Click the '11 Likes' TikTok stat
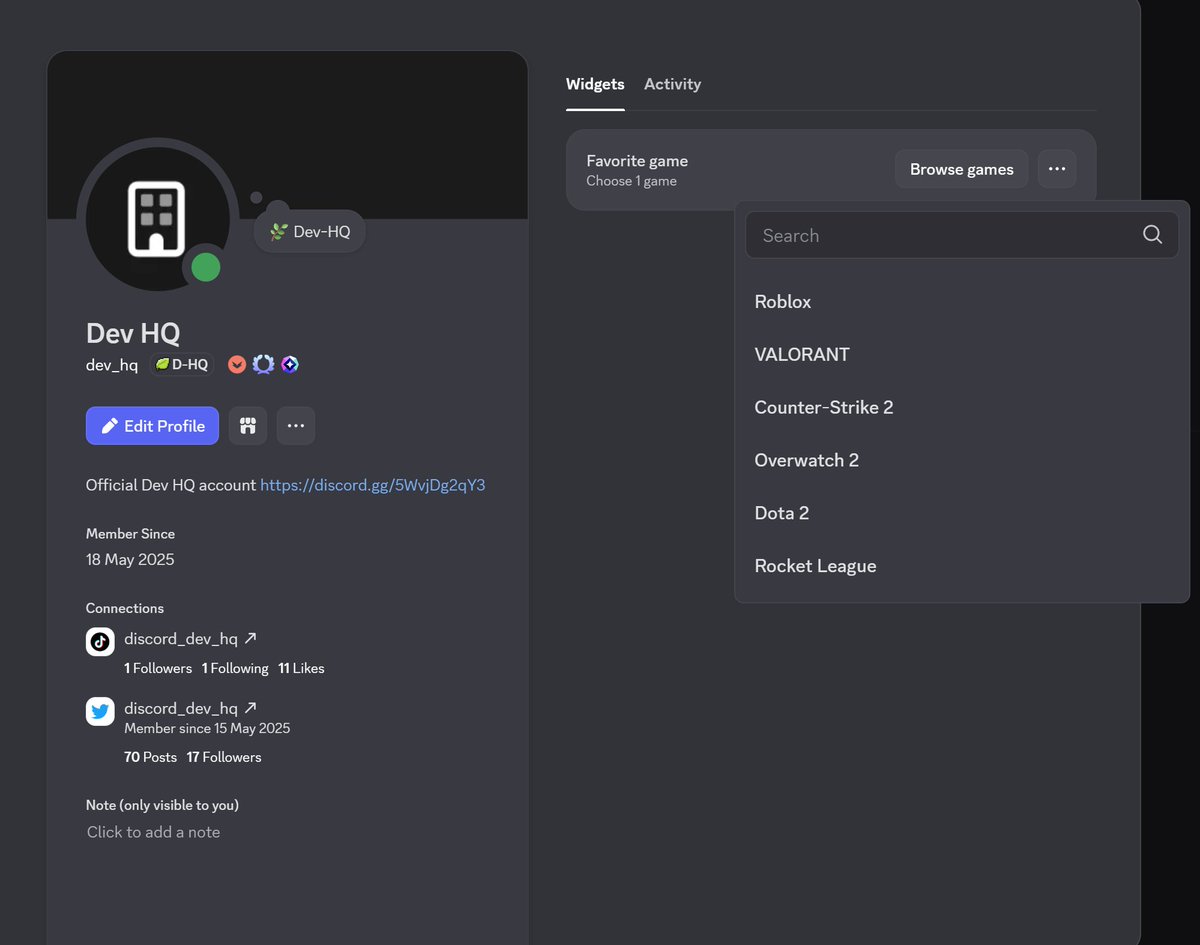1200x945 pixels. (301, 668)
